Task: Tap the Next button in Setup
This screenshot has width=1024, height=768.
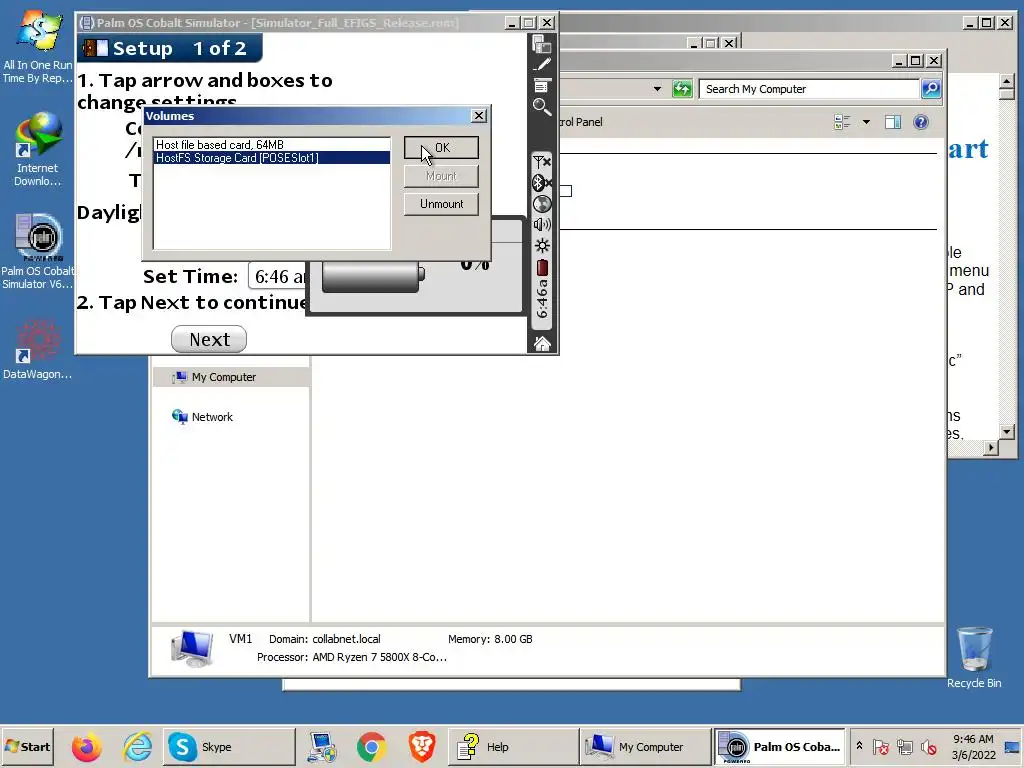Action: pos(209,339)
